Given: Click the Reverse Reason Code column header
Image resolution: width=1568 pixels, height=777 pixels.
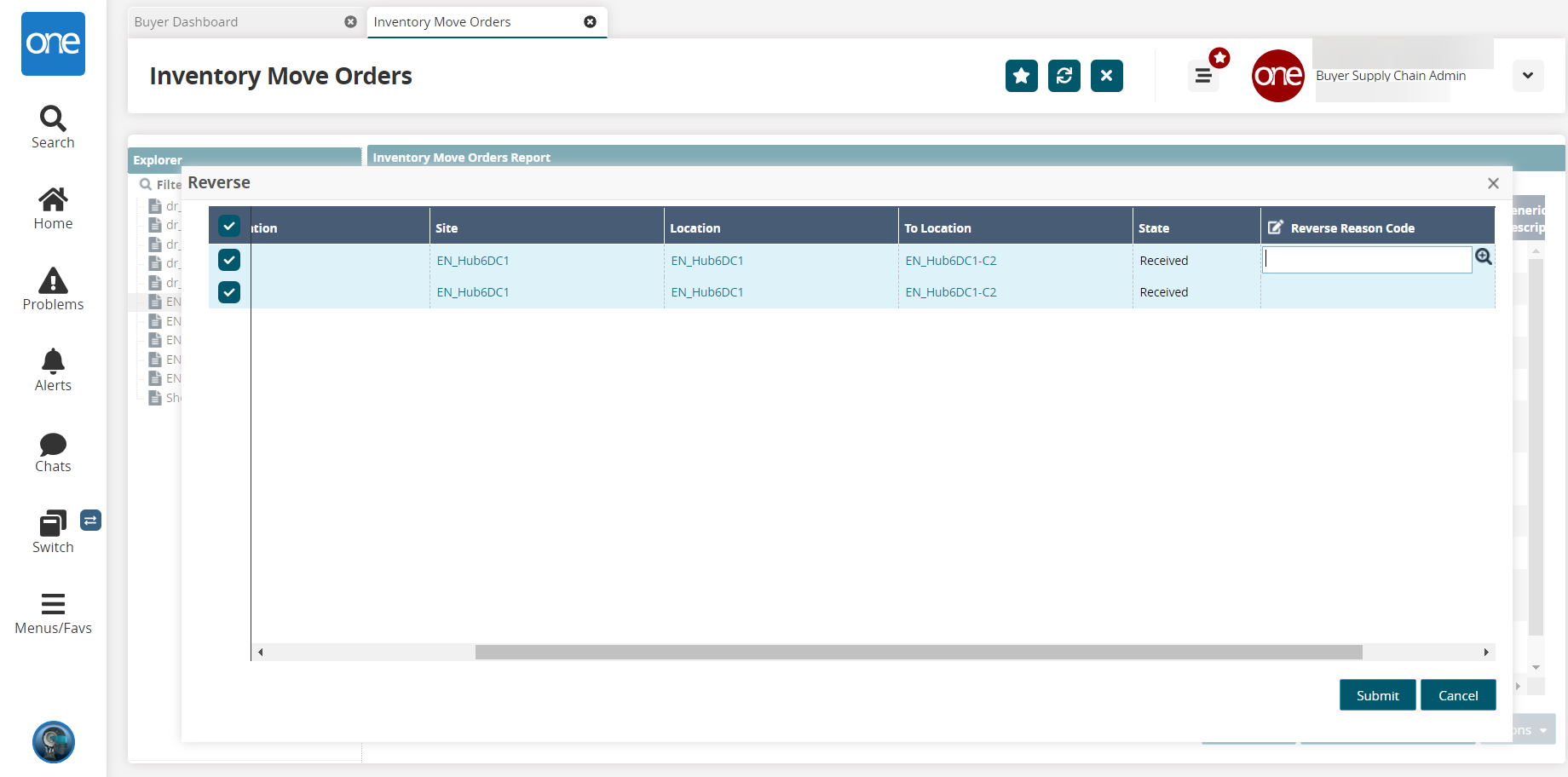Looking at the screenshot, I should pos(1378,227).
